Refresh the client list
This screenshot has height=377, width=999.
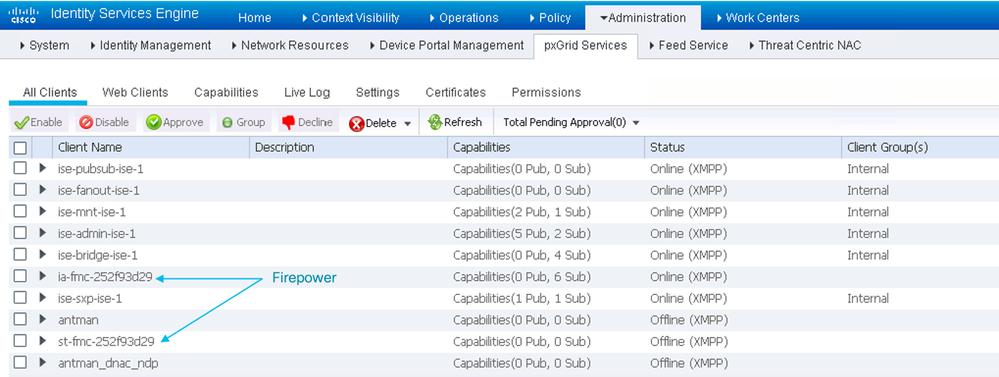click(455, 122)
